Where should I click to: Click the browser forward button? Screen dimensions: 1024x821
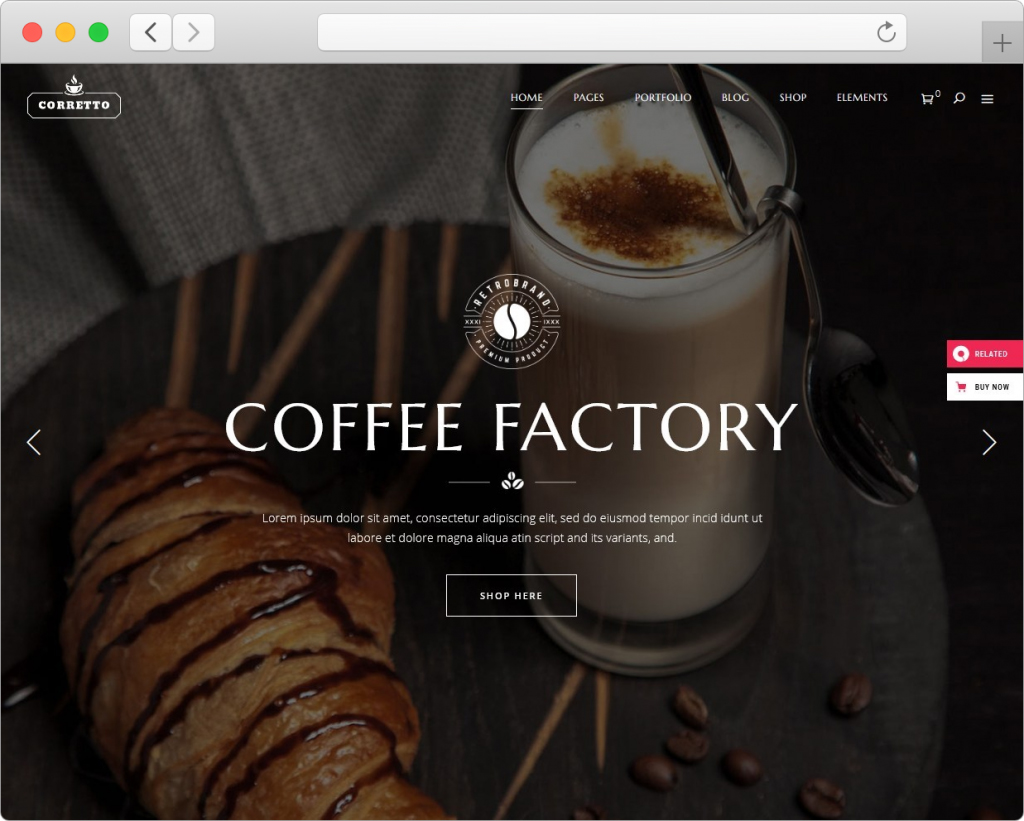(x=193, y=32)
